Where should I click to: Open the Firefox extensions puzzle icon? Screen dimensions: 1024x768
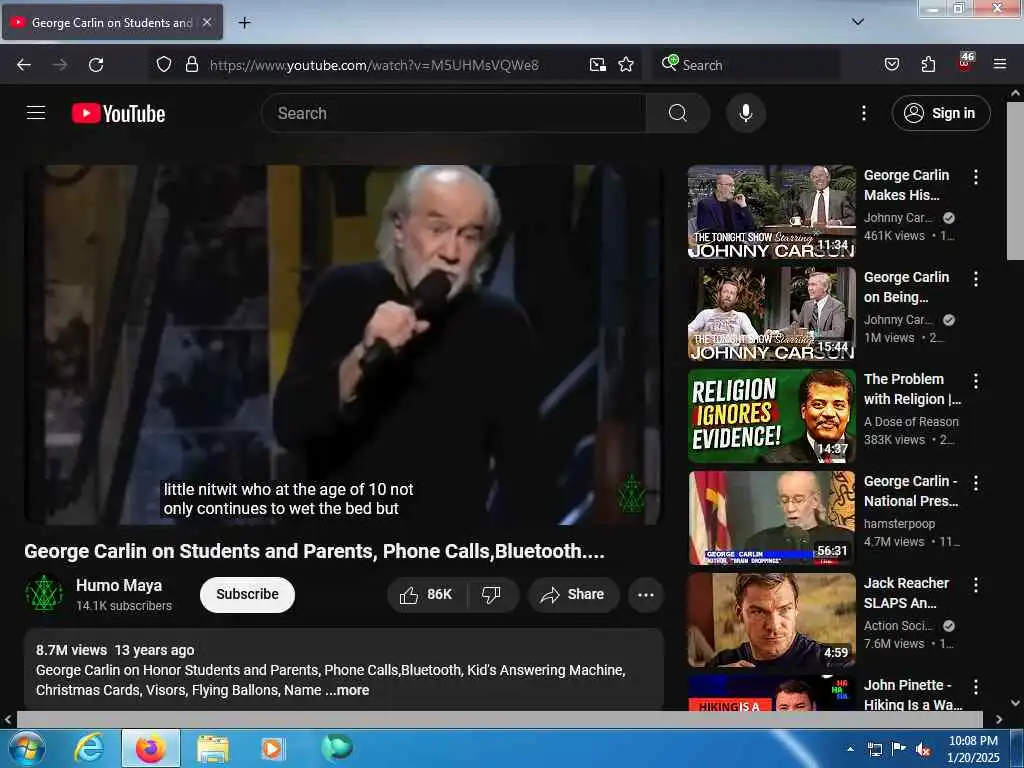coord(928,65)
